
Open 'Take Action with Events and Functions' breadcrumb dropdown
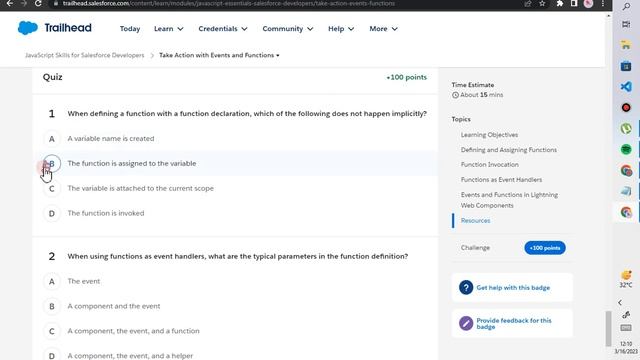pos(219,55)
